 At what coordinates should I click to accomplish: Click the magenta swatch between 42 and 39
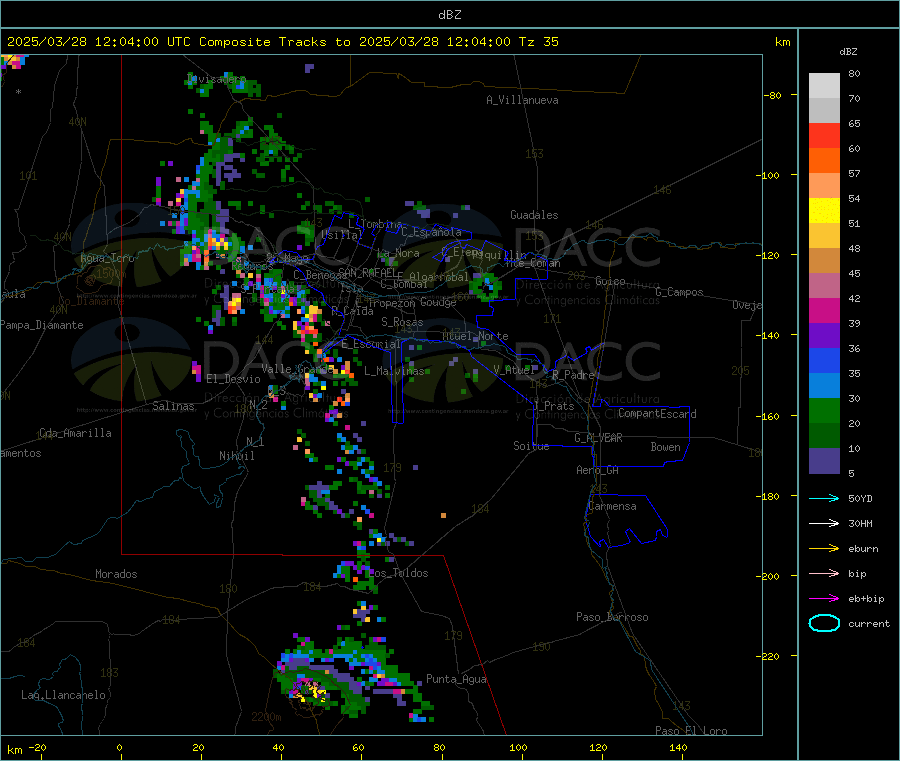pyautogui.click(x=824, y=310)
